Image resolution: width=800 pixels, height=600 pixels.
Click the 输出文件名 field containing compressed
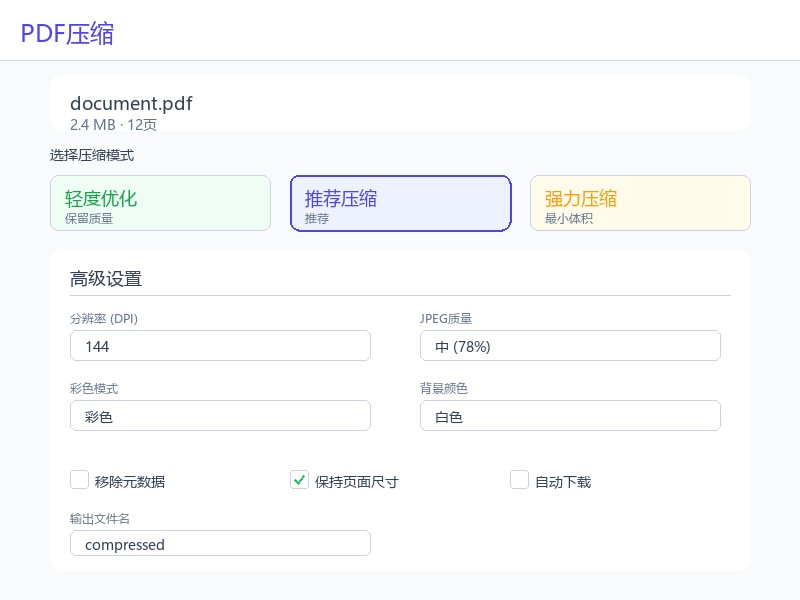tap(220, 543)
